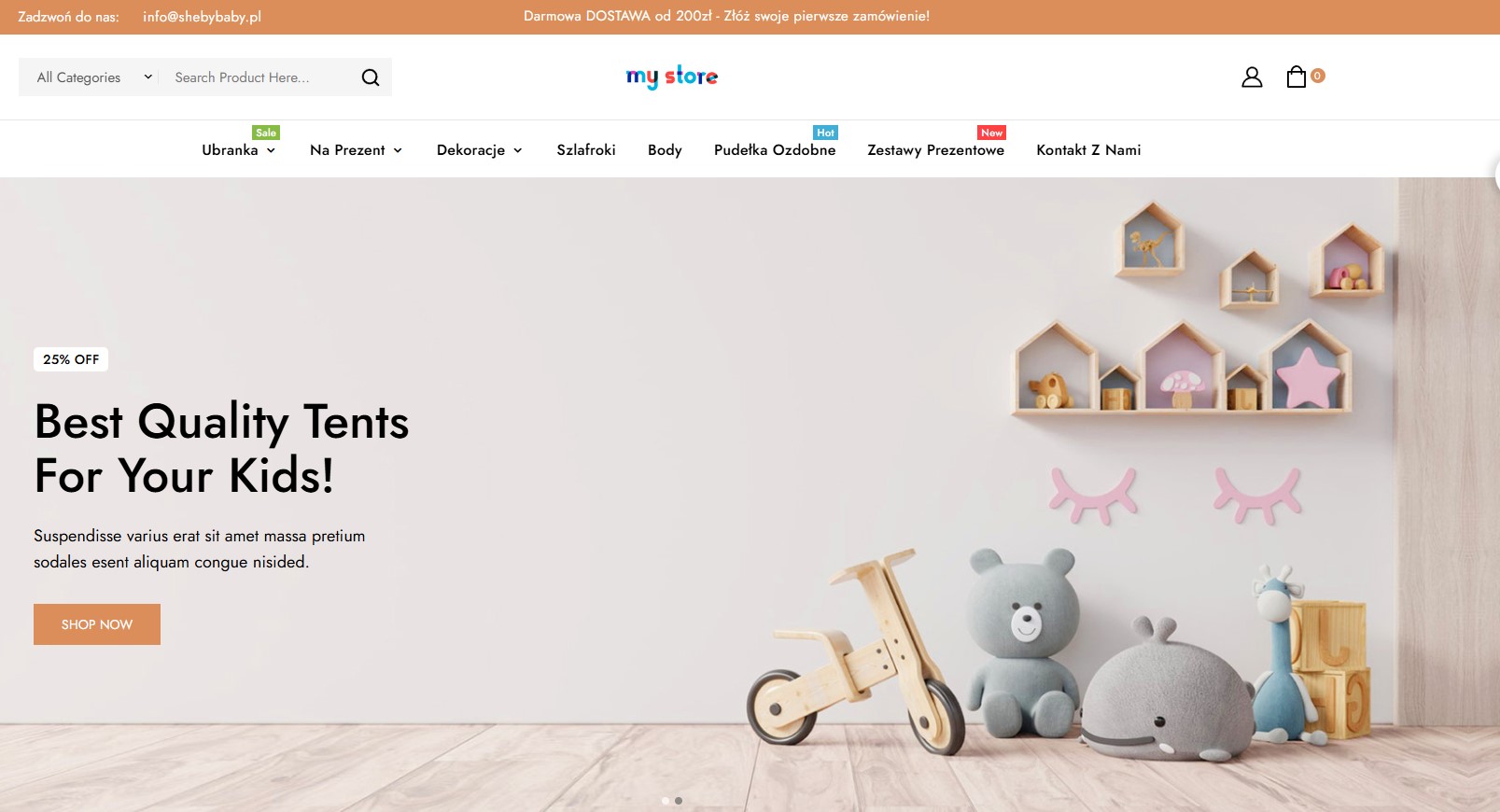The image size is (1500, 812).
Task: Go to the Body category
Action: point(665,150)
